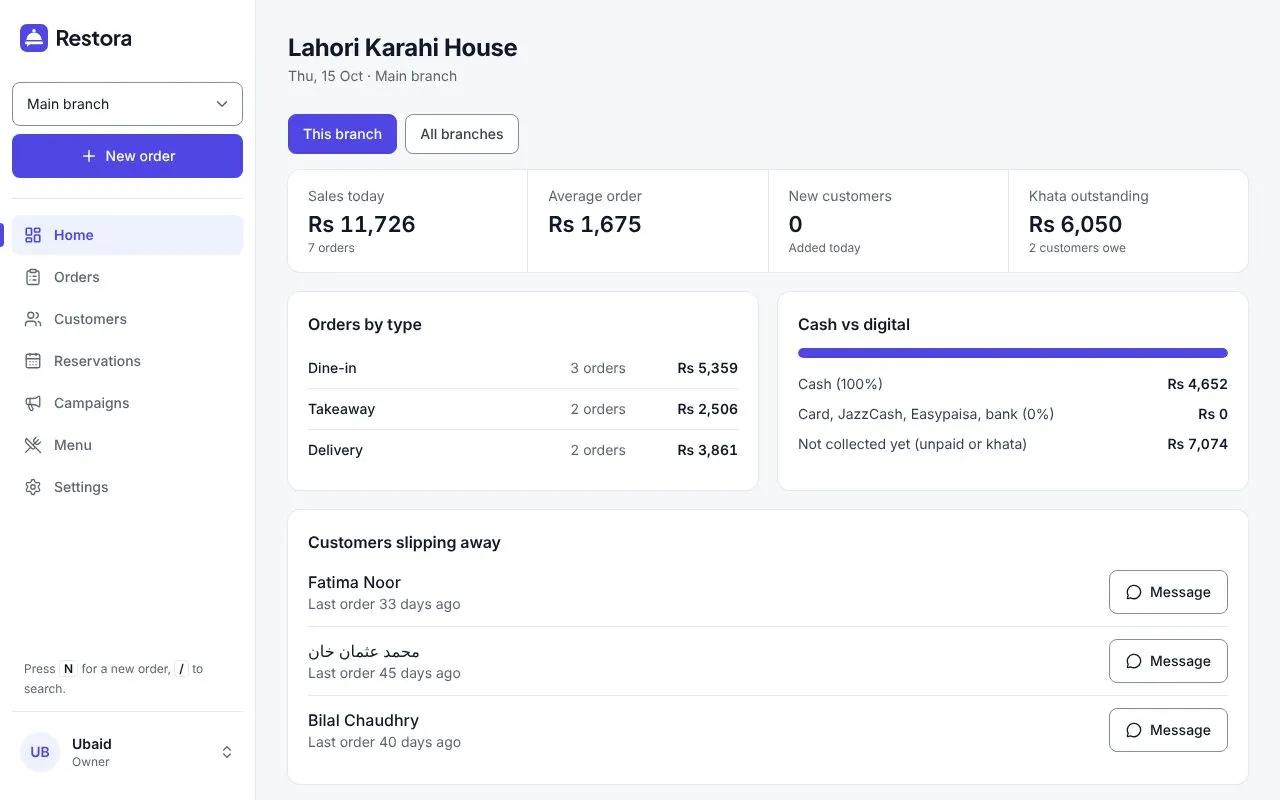Click the New customers count 0
Image resolution: width=1280 pixels, height=800 pixels.
click(796, 224)
